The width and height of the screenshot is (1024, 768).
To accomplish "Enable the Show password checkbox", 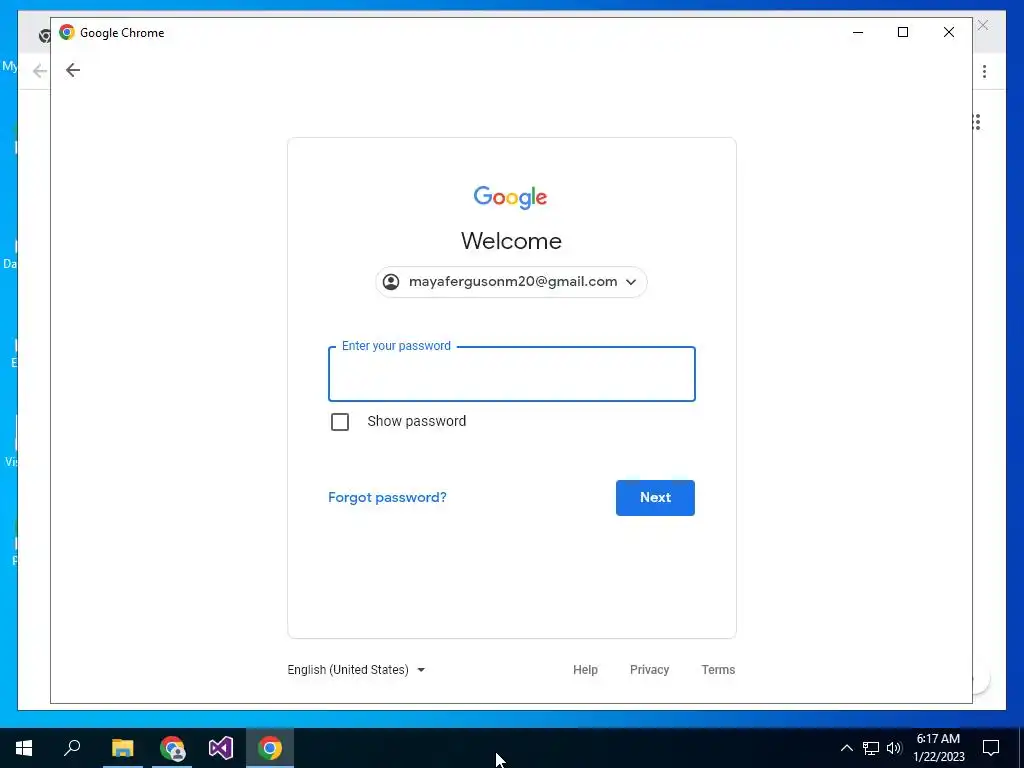I will 340,421.
